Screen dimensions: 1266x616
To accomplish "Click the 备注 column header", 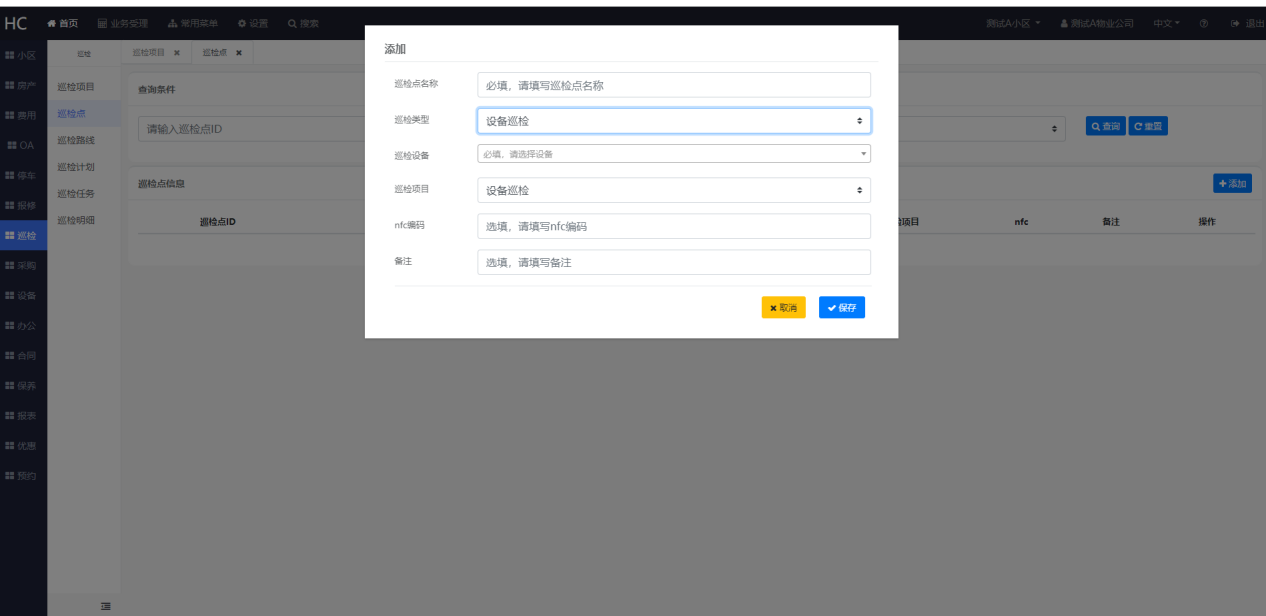I will 1110,221.
